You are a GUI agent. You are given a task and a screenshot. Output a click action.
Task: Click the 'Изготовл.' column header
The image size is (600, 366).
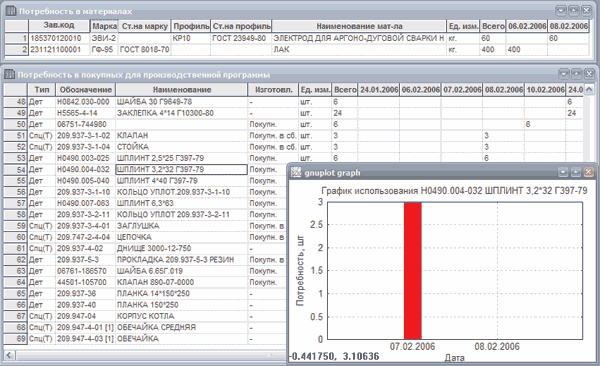[x=273, y=90]
